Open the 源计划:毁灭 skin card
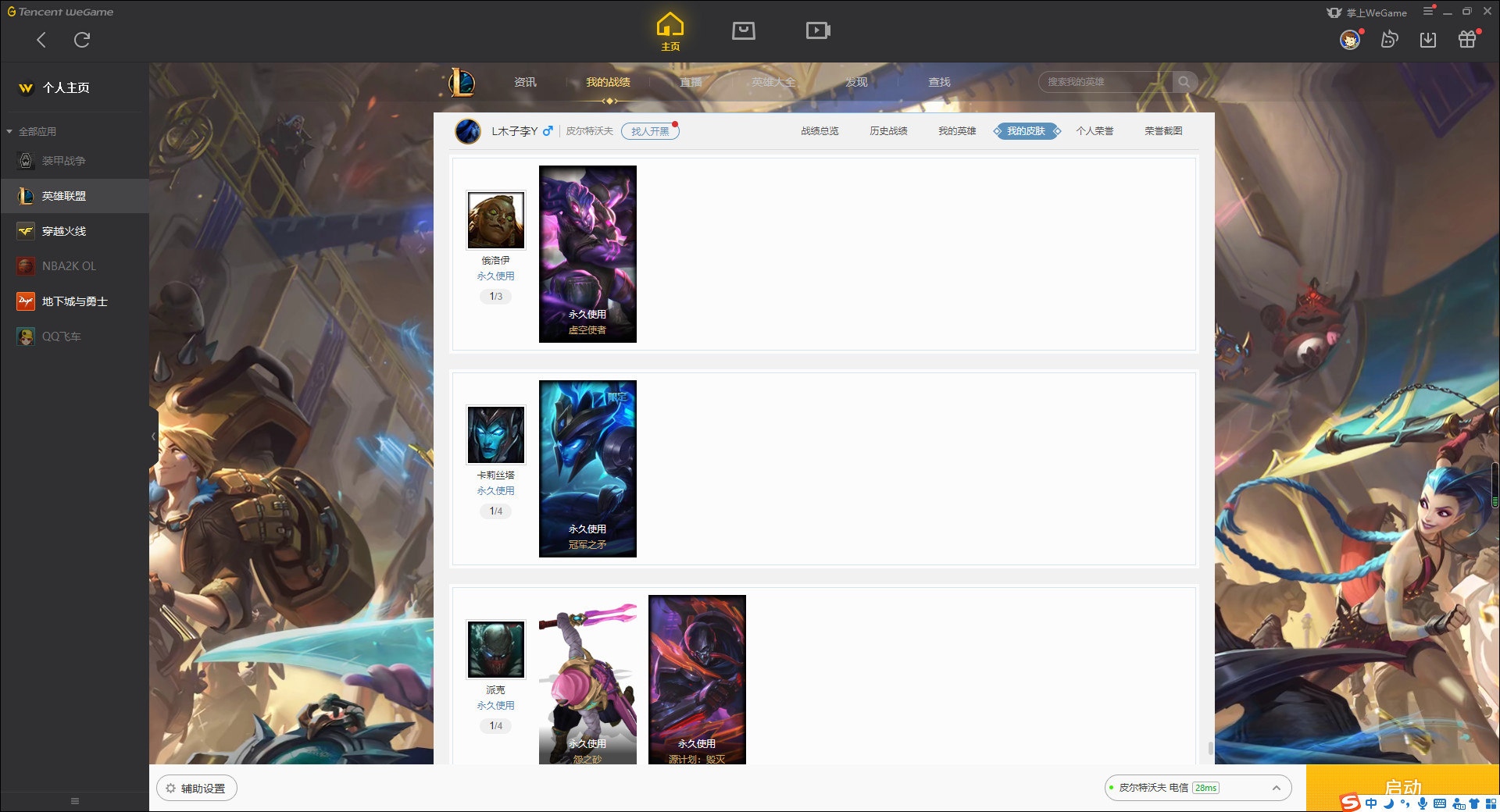This screenshot has height=812, width=1500. coord(697,679)
